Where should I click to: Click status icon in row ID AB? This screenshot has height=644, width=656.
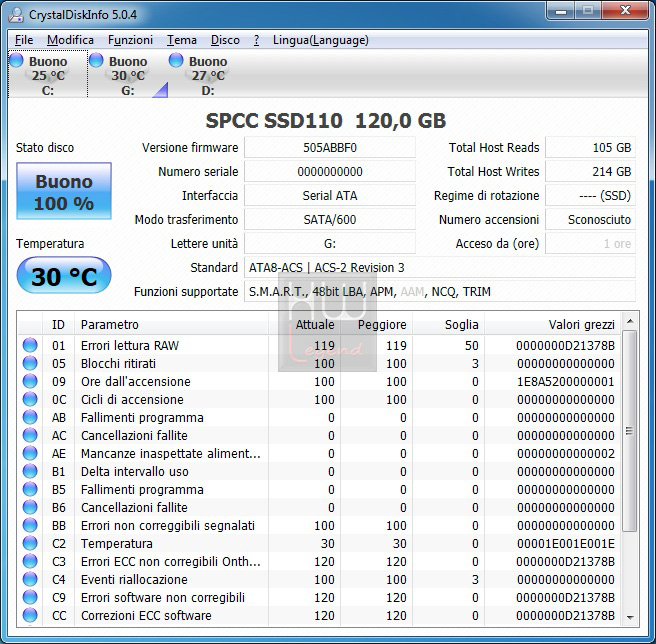(30, 417)
